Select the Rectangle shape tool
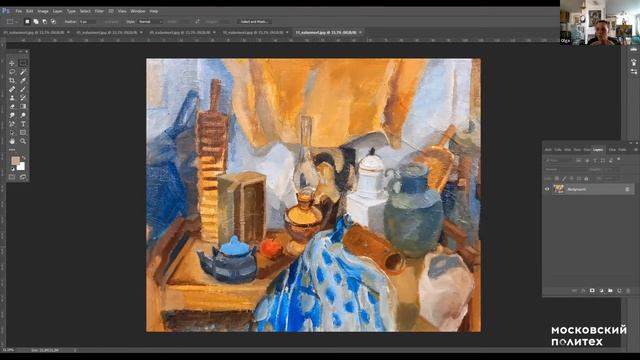 [23, 132]
